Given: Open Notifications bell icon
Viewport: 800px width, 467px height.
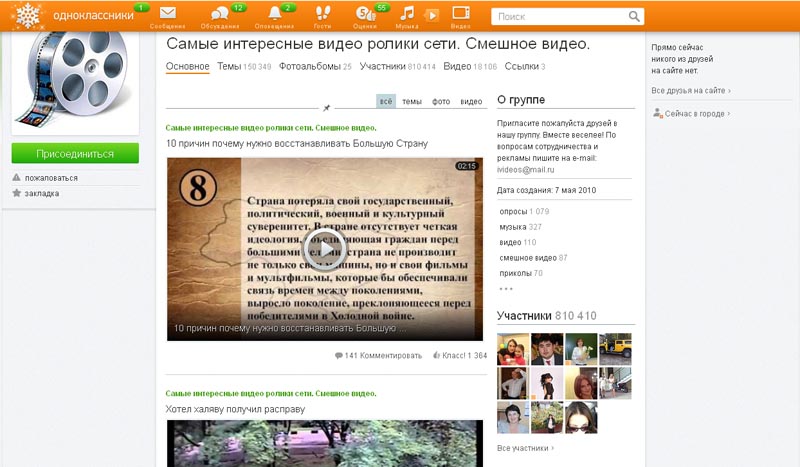Looking at the screenshot, I should tap(274, 16).
